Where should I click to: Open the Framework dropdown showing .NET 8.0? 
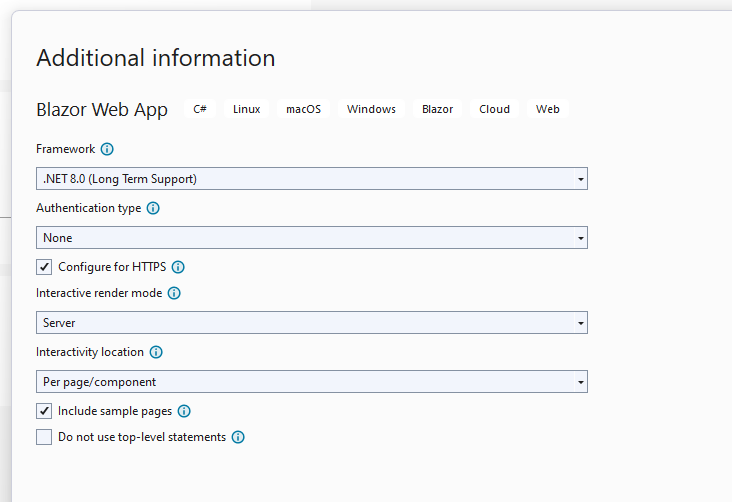[x=312, y=179]
